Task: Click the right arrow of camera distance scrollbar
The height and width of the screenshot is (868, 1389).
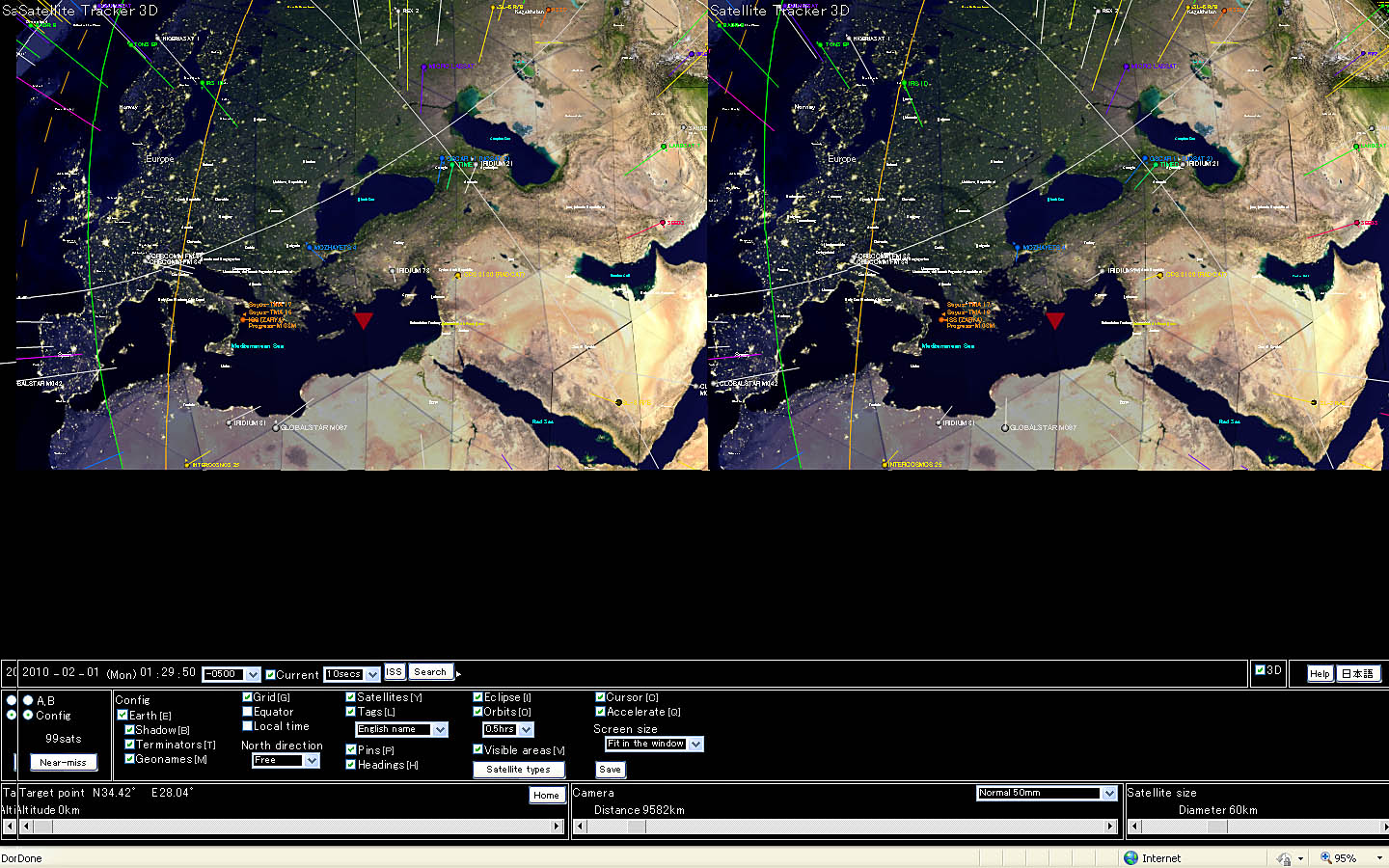Action: (x=1110, y=827)
